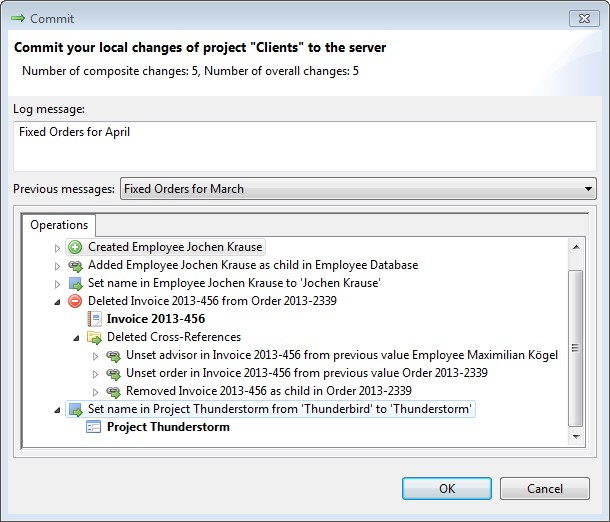Viewport: 610px width, 522px height.
Task: Click the link icon beside Removed Invoice 2013-456
Action: [113, 391]
